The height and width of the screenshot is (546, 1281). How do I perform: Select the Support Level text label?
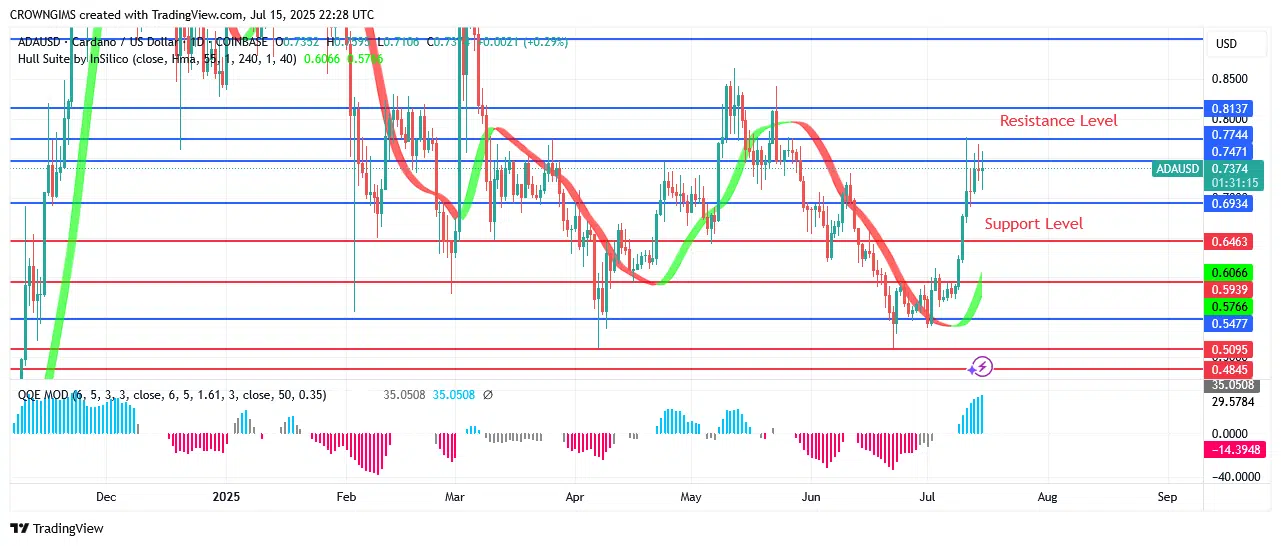[x=1033, y=224]
